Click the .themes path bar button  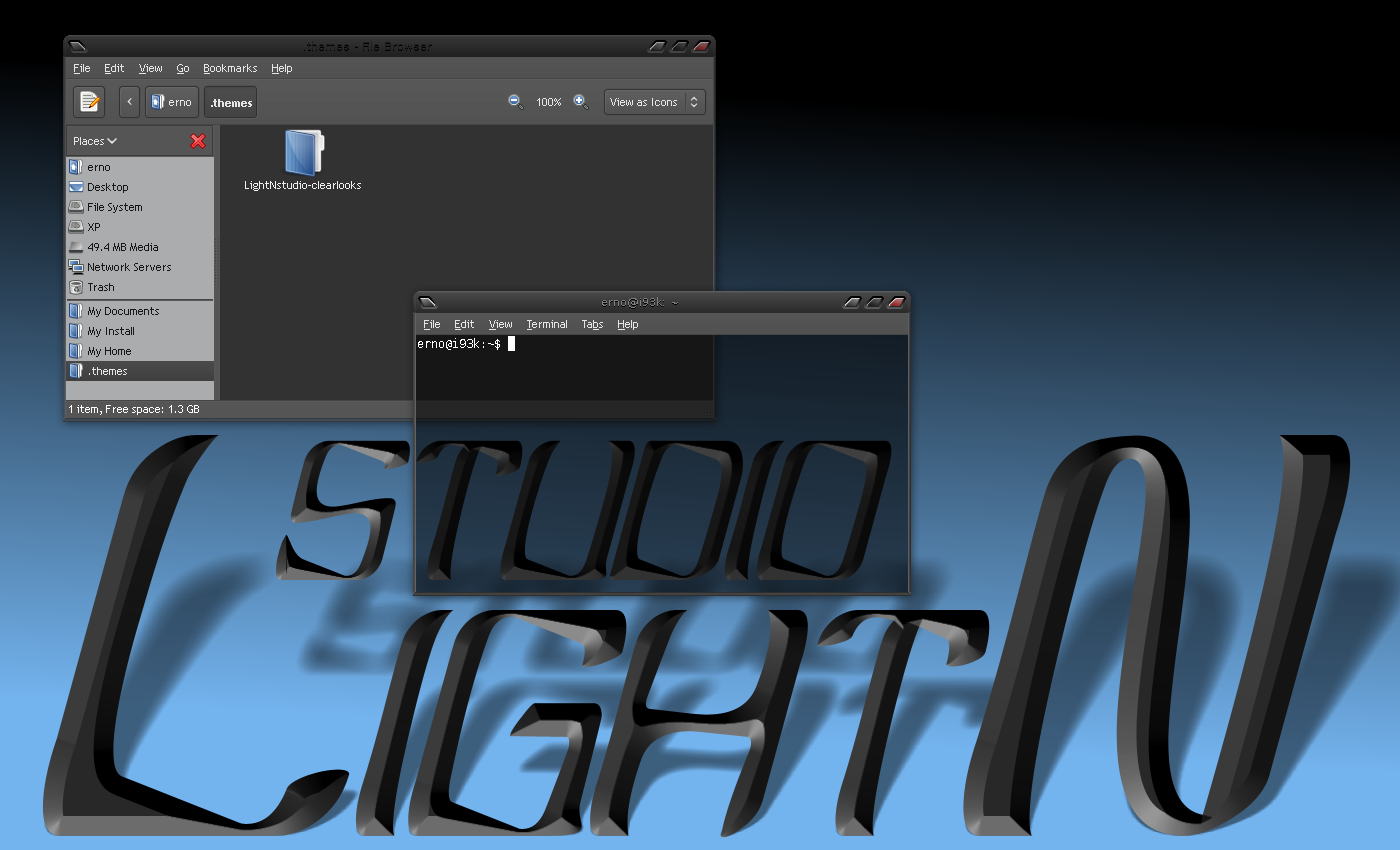click(231, 102)
